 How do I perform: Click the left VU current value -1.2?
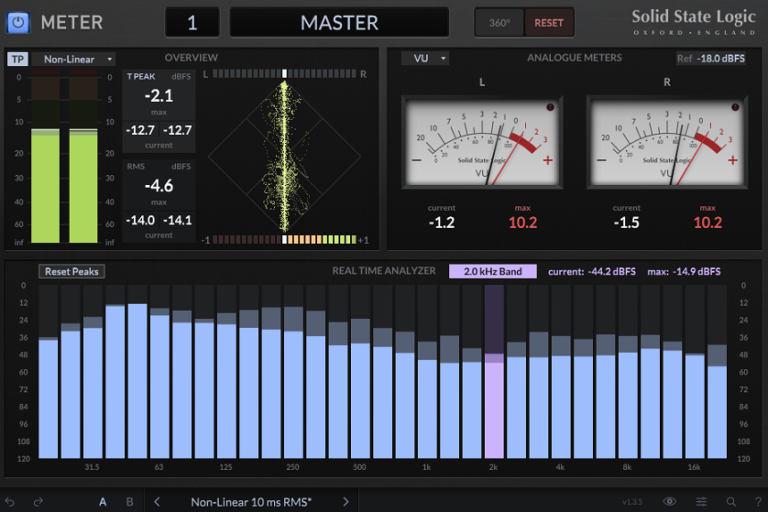point(441,222)
